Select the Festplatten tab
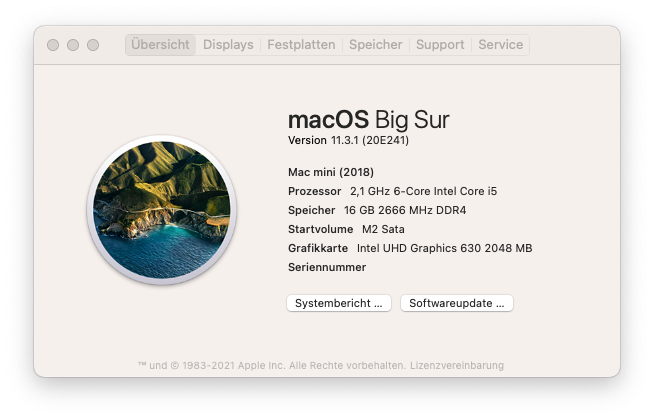Screen dimensions: 654x419 [x=301, y=45]
